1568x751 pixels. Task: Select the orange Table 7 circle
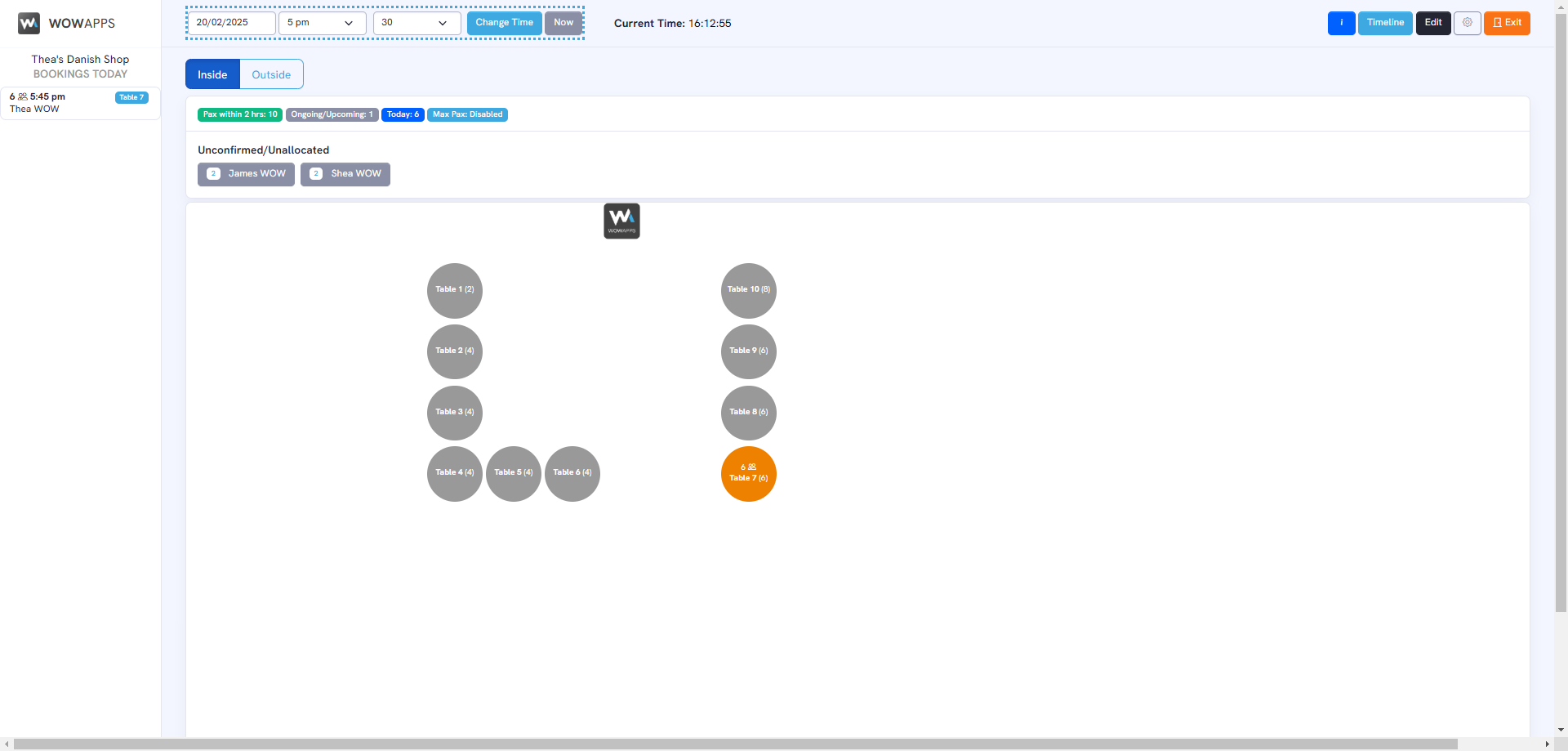pyautogui.click(x=748, y=474)
